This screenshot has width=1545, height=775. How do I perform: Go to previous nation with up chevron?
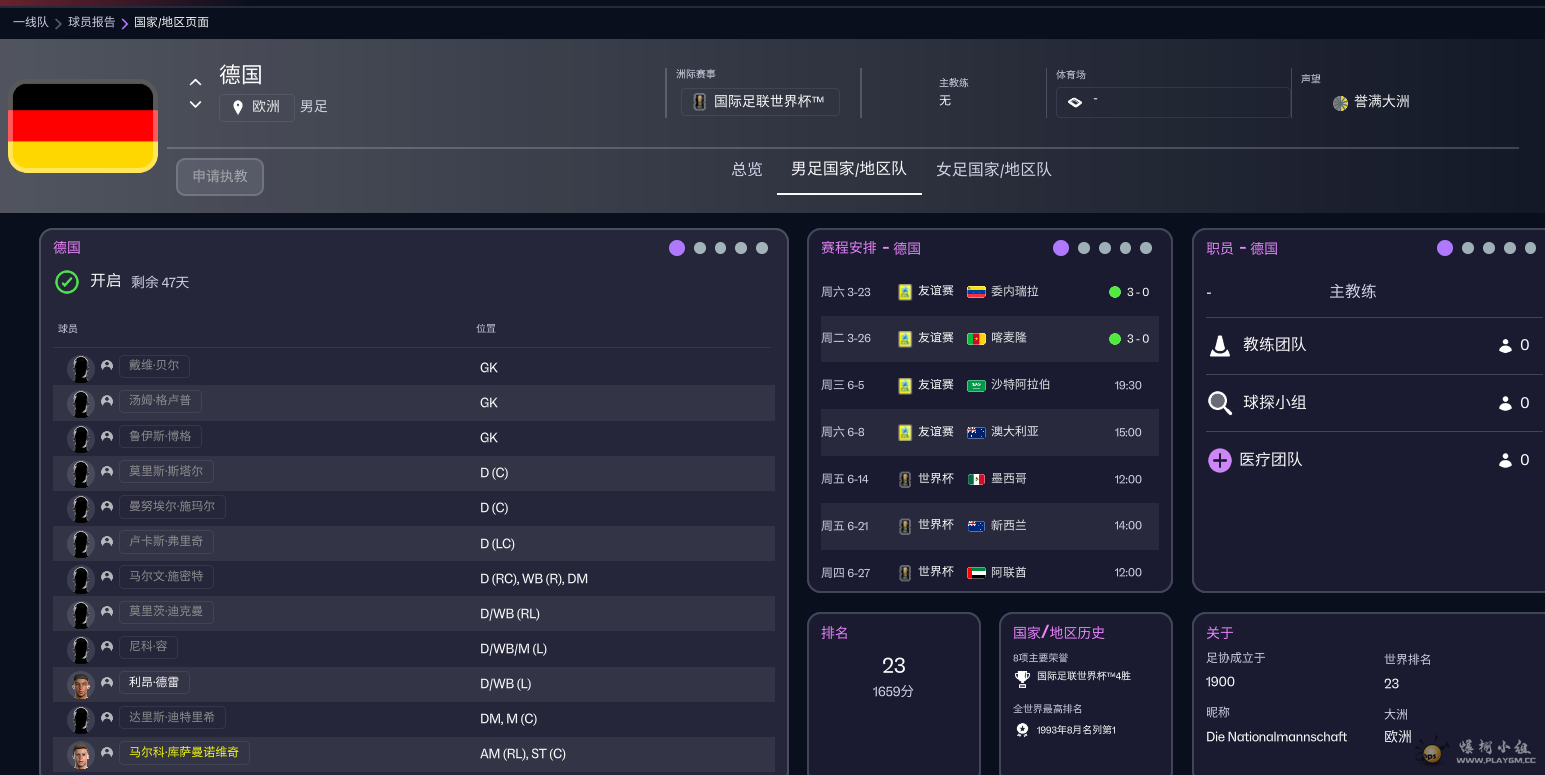(x=196, y=83)
